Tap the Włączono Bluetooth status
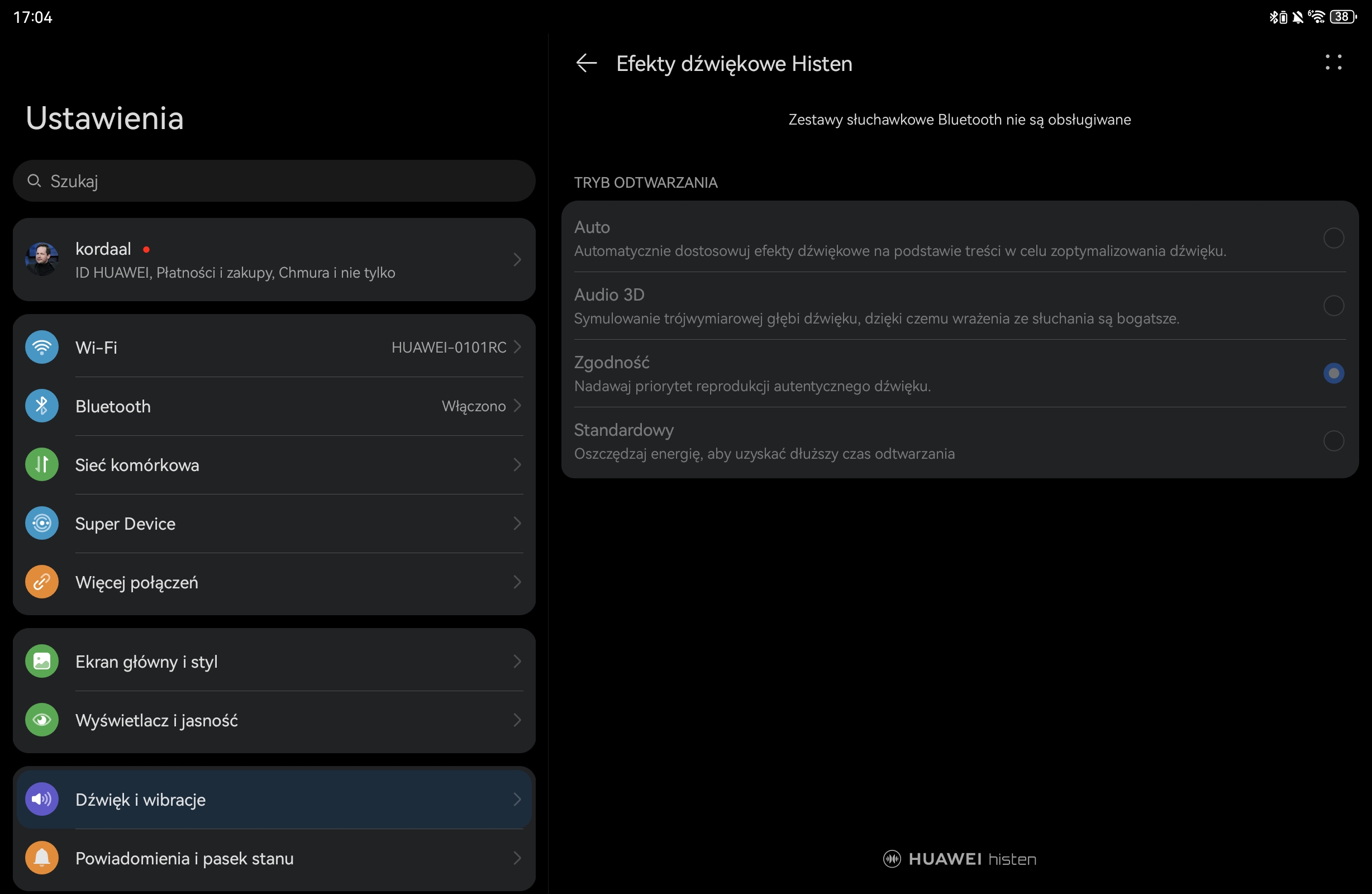This screenshot has width=1372, height=894. pos(473,406)
